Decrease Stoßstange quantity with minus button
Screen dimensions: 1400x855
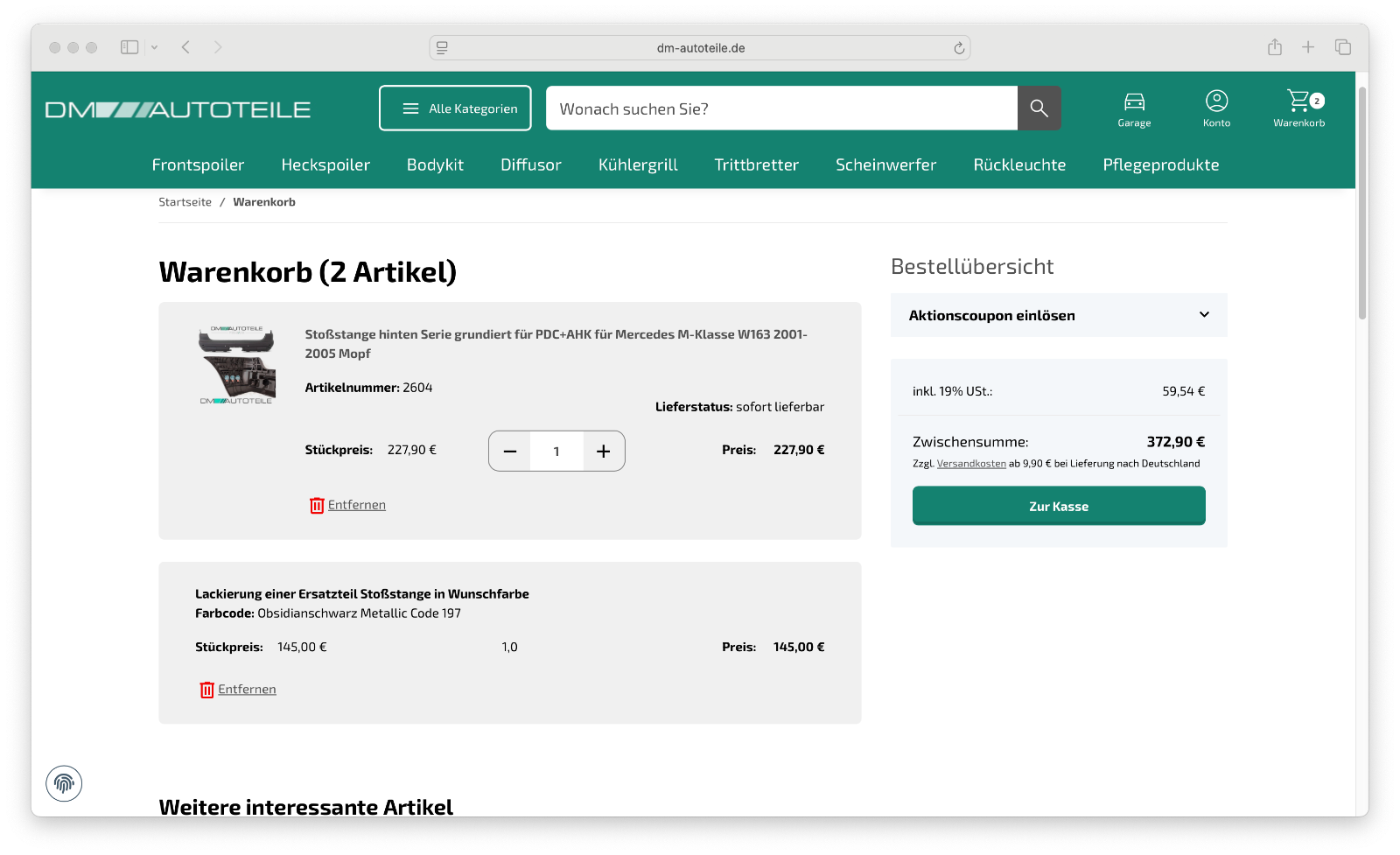click(x=510, y=452)
